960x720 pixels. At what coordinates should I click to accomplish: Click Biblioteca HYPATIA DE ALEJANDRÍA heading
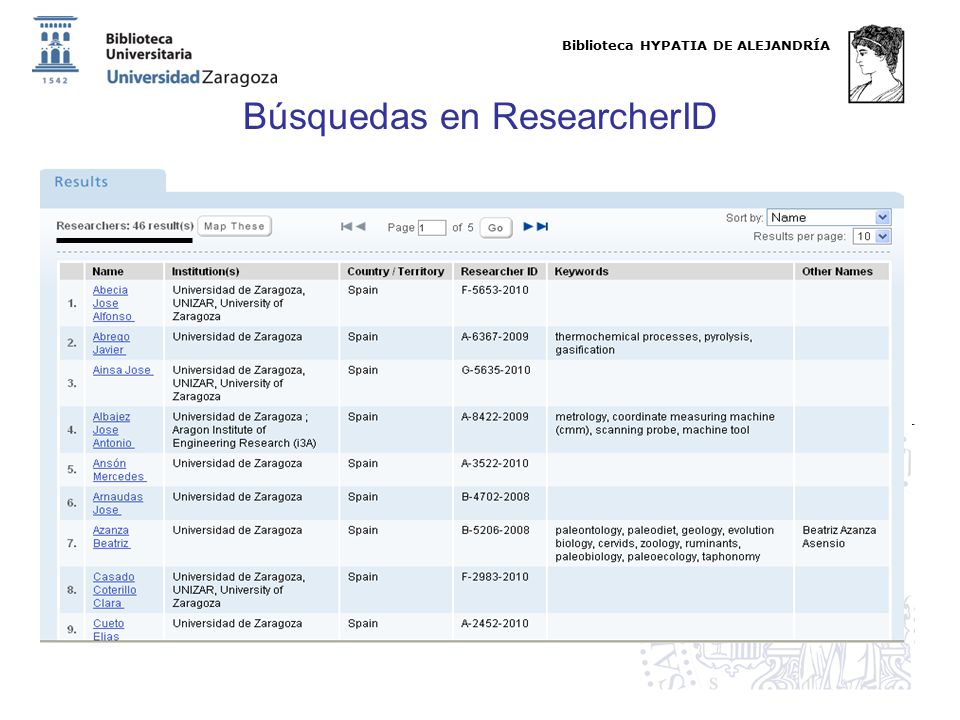coord(696,45)
